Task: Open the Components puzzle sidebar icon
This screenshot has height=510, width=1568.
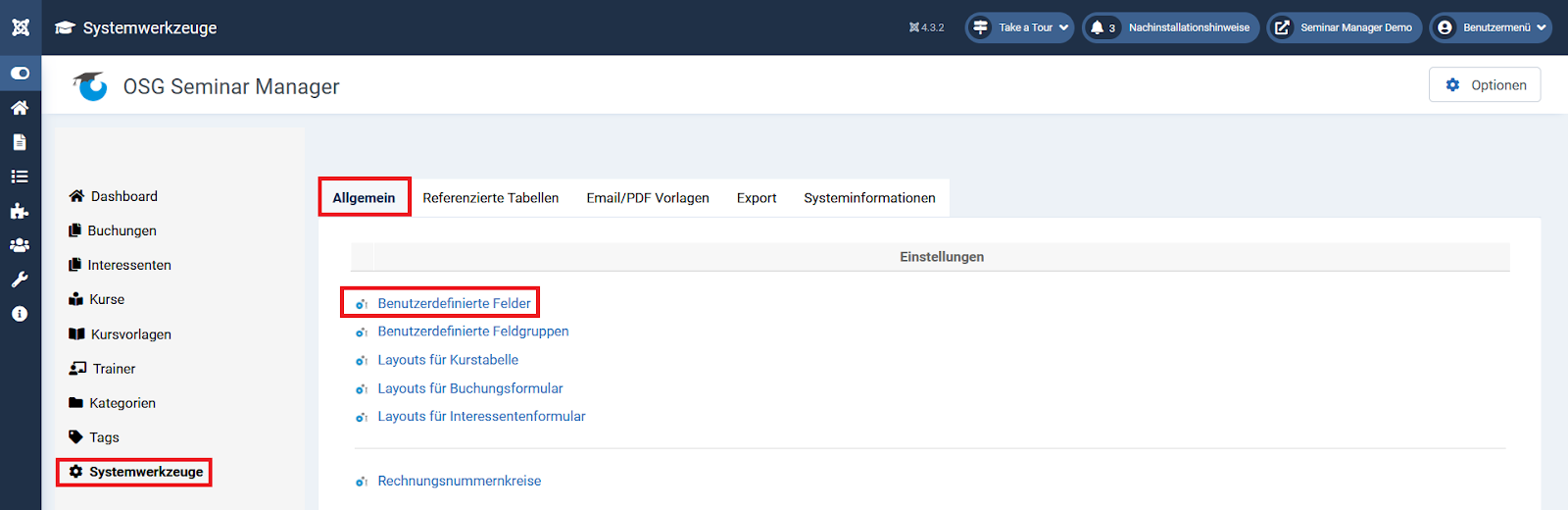Action: 20,211
